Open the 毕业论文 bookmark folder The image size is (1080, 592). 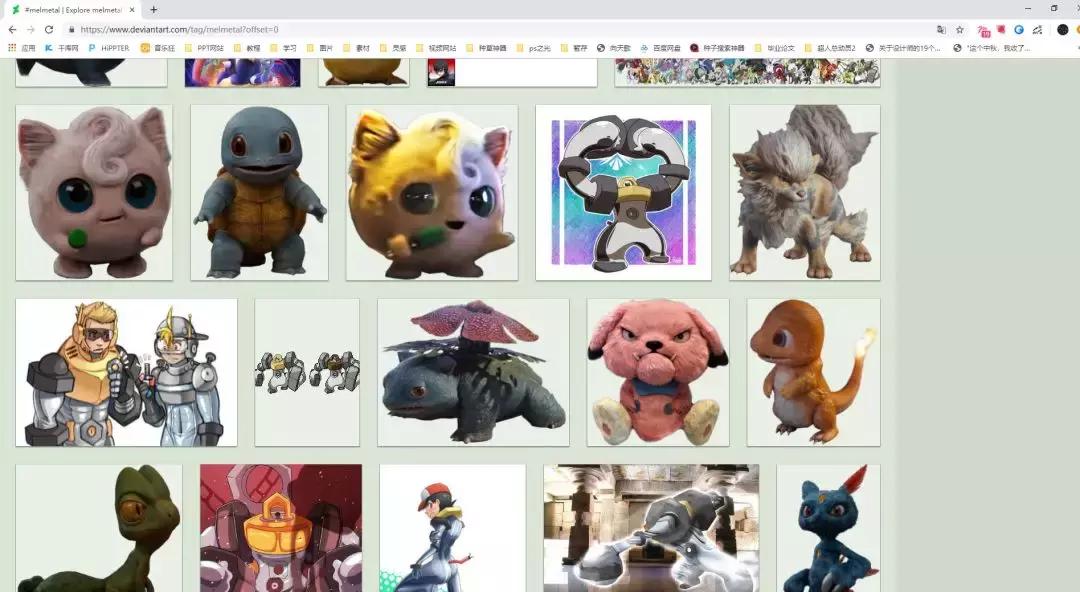click(775, 48)
